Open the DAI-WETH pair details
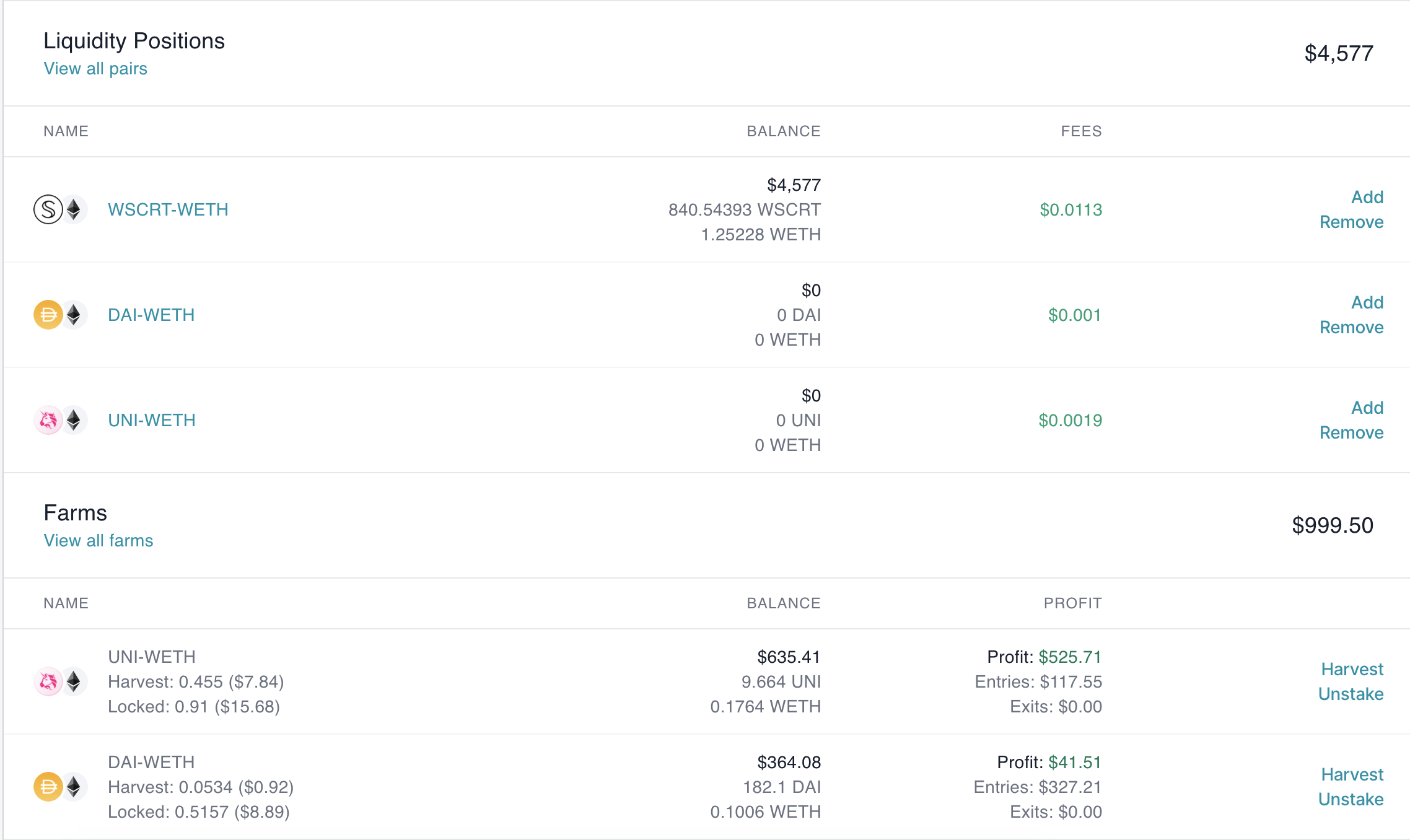The height and width of the screenshot is (840, 1410). point(151,315)
